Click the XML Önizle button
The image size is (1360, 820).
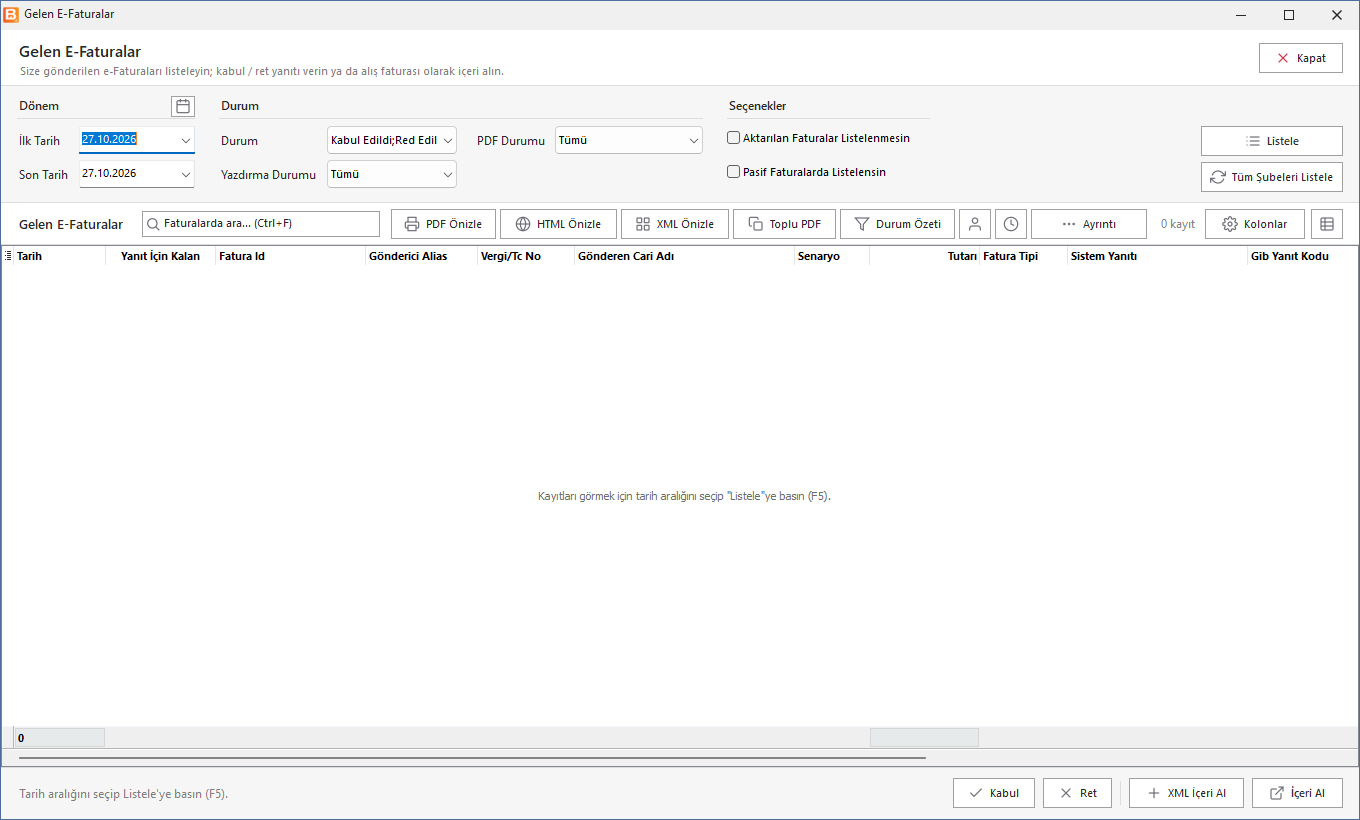pyautogui.click(x=675, y=224)
